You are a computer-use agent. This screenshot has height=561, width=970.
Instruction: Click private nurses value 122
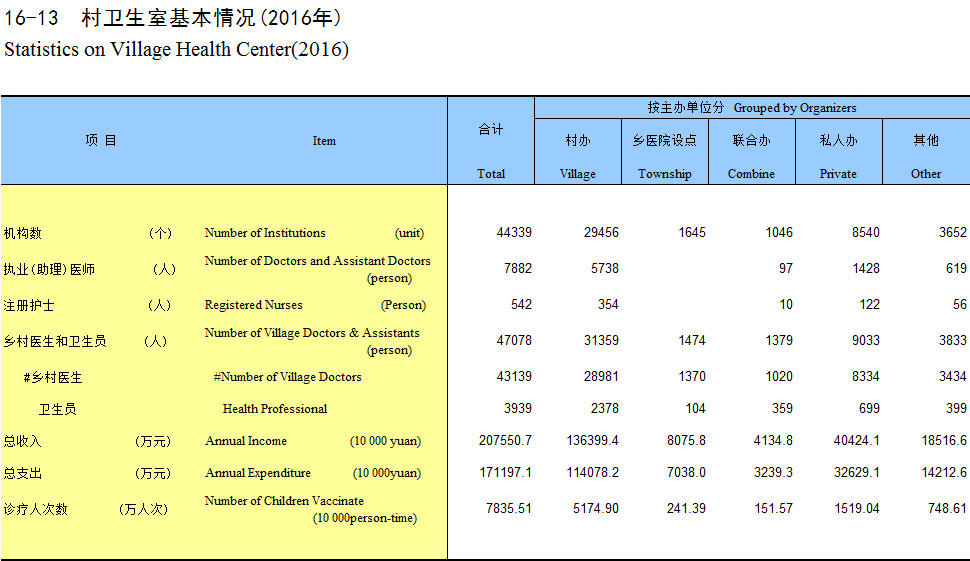click(x=869, y=304)
